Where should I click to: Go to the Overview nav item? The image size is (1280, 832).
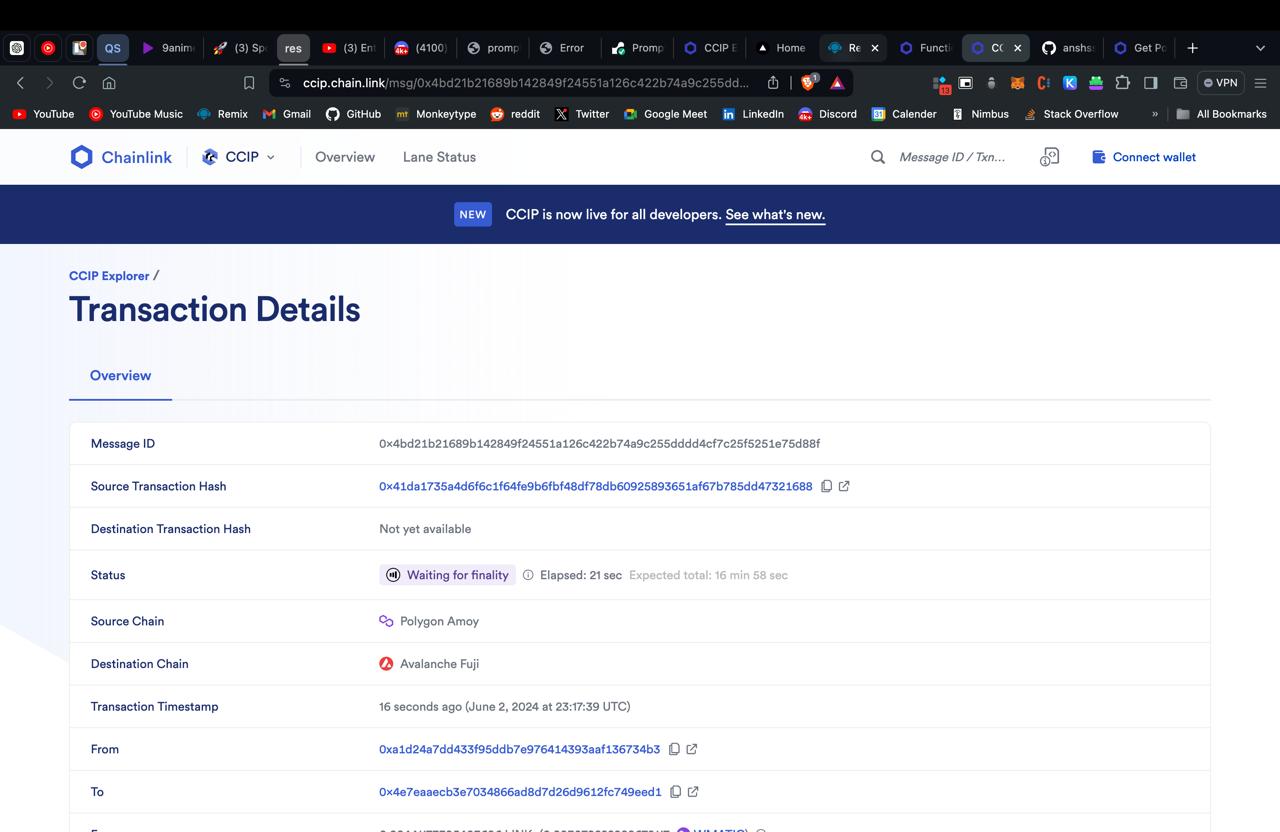pos(345,157)
